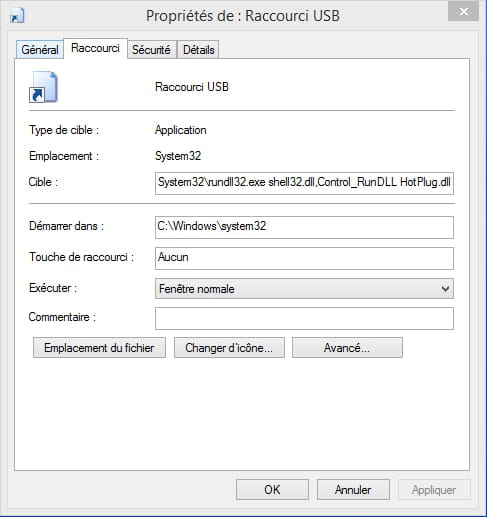Click the Touche de raccourci field

pyautogui.click(x=304, y=258)
